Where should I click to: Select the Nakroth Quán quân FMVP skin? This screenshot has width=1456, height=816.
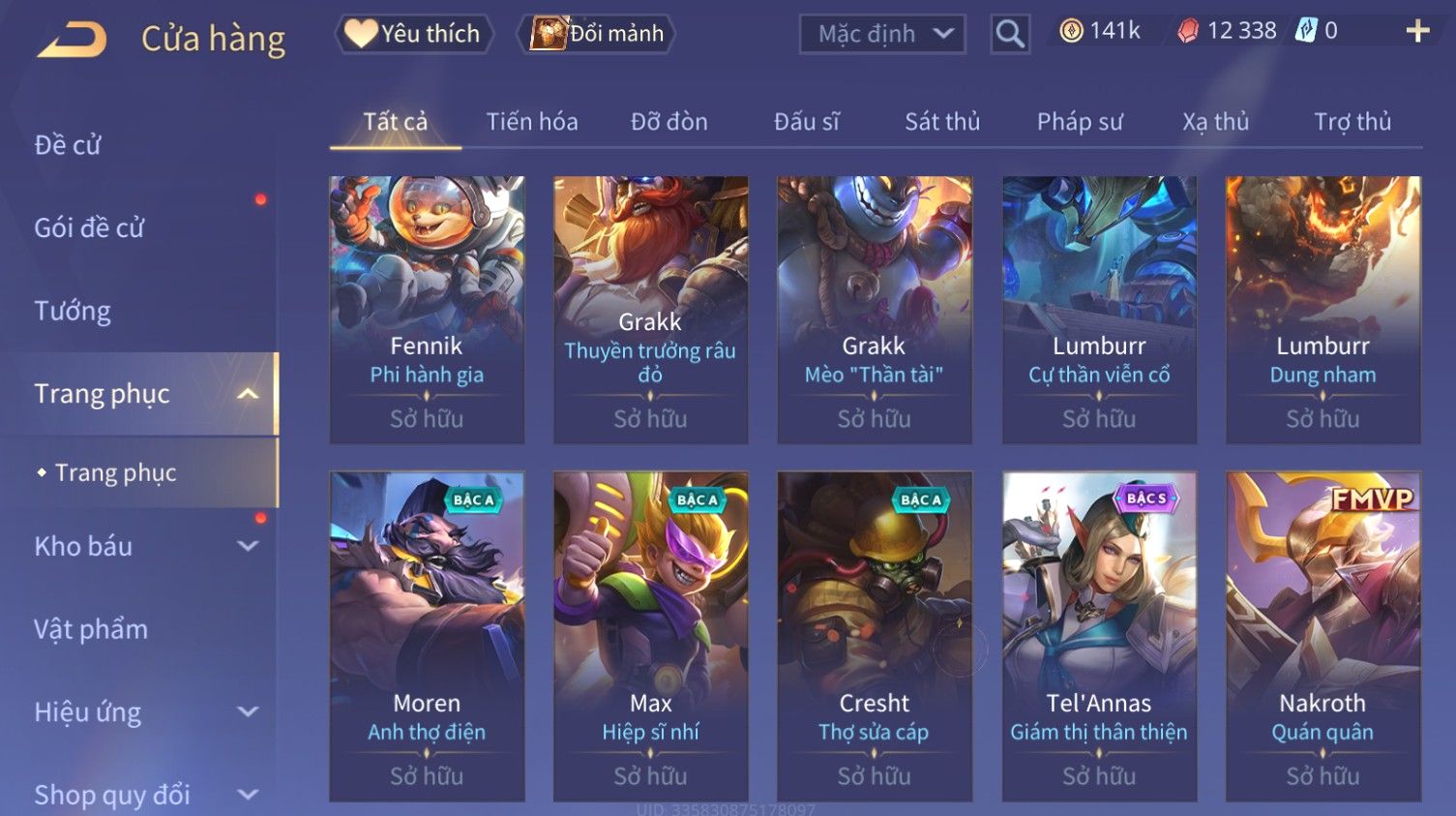point(1322,636)
